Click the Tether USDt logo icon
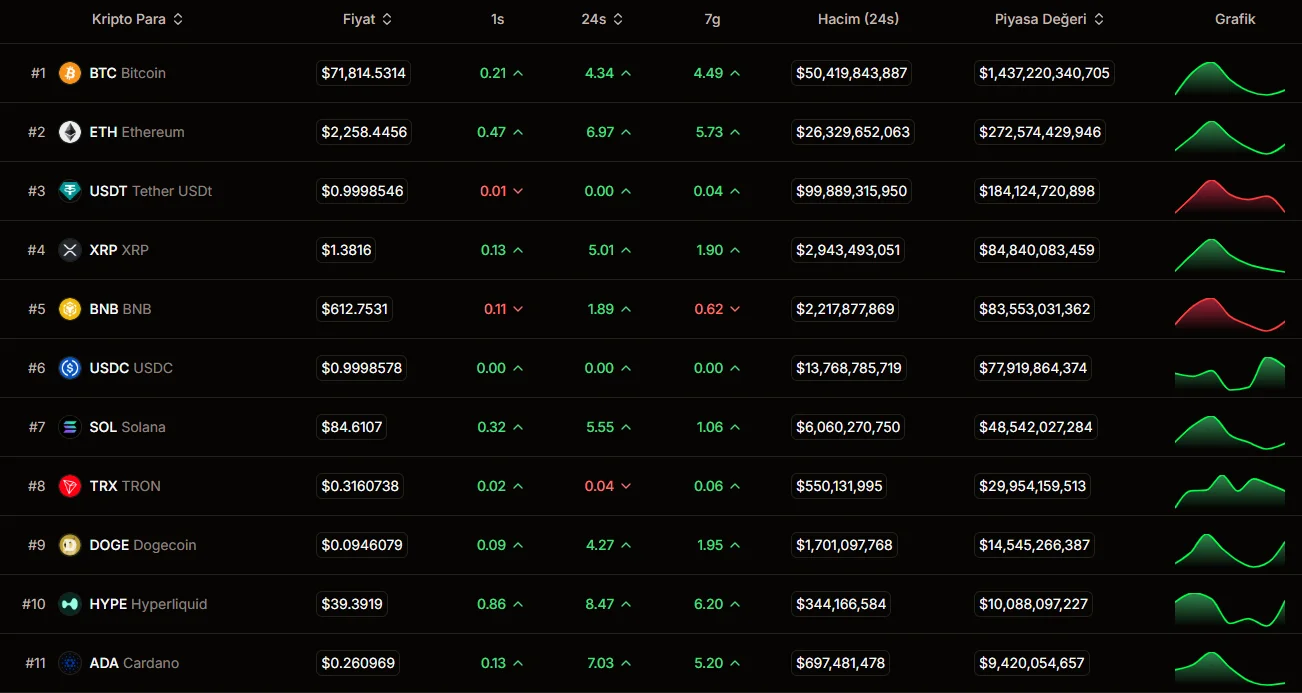1302x693 pixels. pyautogui.click(x=70, y=191)
